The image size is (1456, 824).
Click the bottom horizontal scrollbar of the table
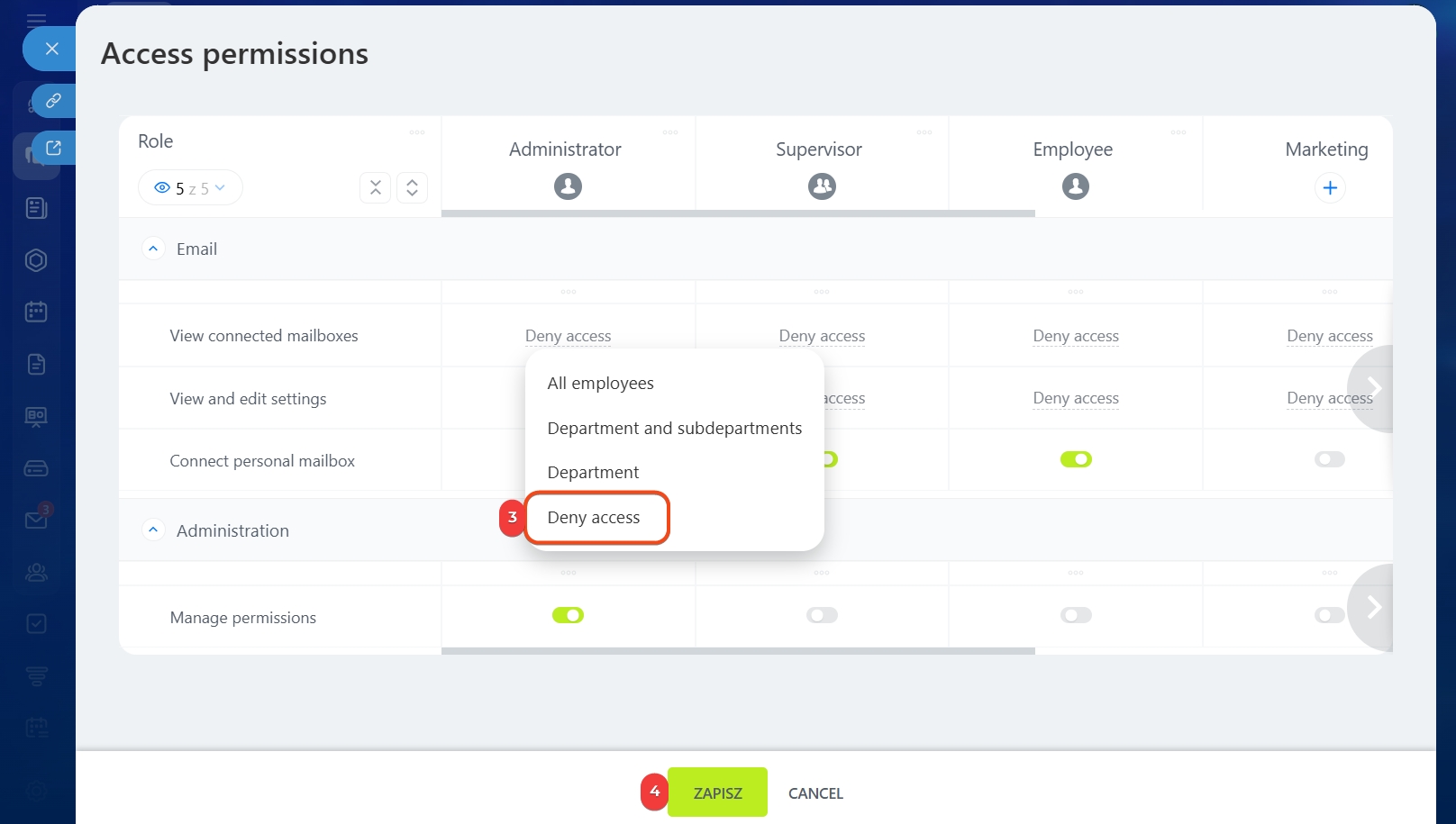(737, 650)
